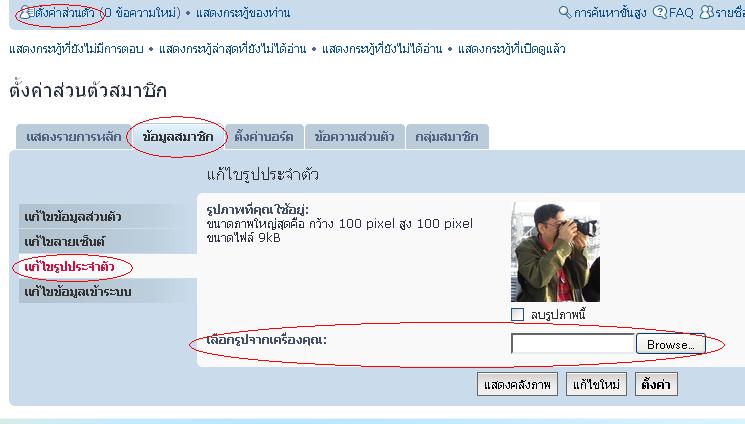Click the icon beside ตั้งค่าส่วนตัว link
The height and width of the screenshot is (424, 745).
(x=27, y=13)
